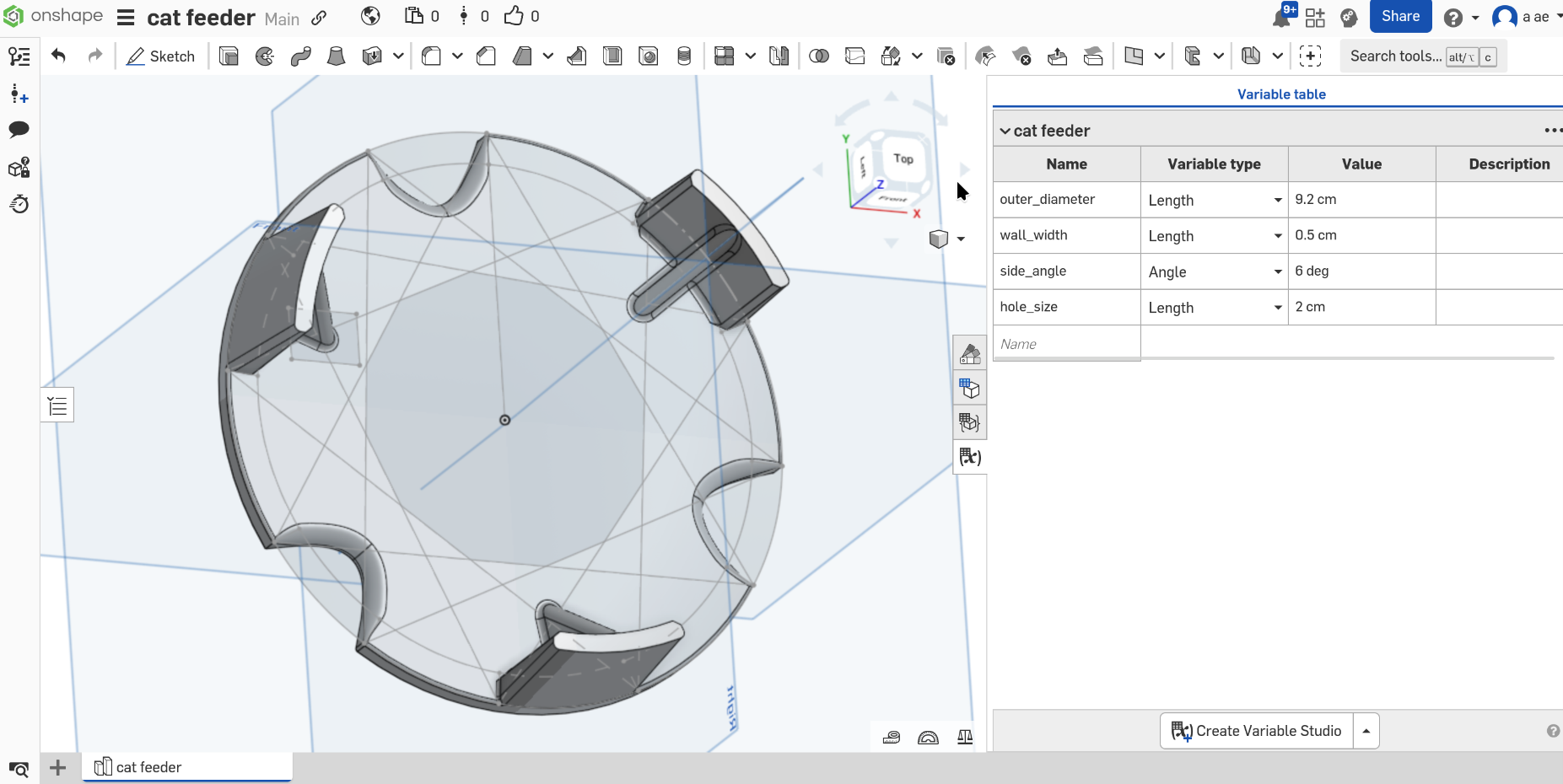Open the Variable table tab header

point(1281,94)
